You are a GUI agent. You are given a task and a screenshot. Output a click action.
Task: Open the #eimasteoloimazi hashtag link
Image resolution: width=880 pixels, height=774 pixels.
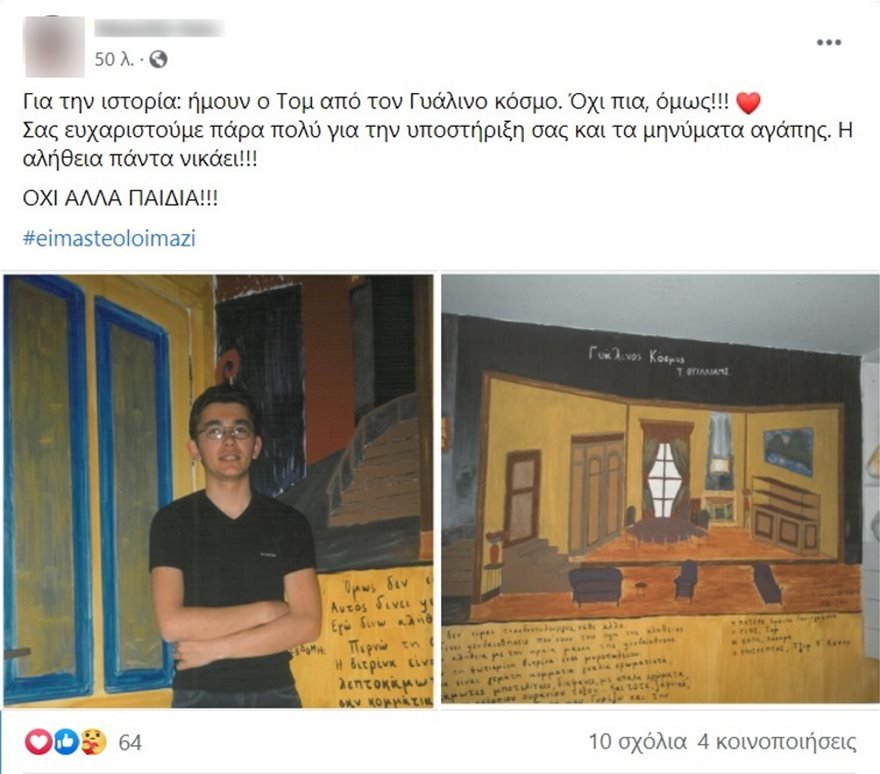click(x=109, y=239)
